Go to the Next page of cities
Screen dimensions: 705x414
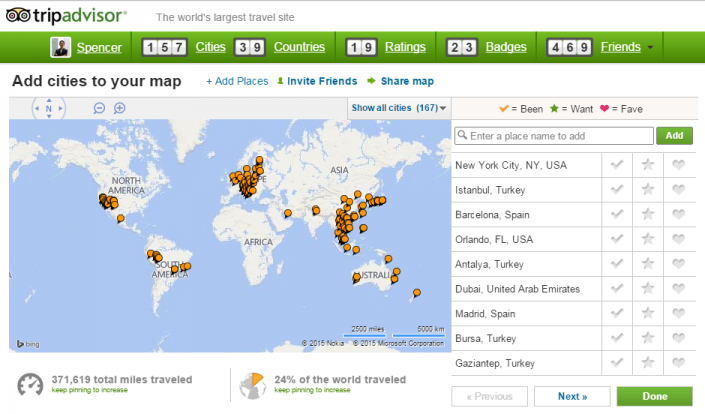[x=571, y=396]
